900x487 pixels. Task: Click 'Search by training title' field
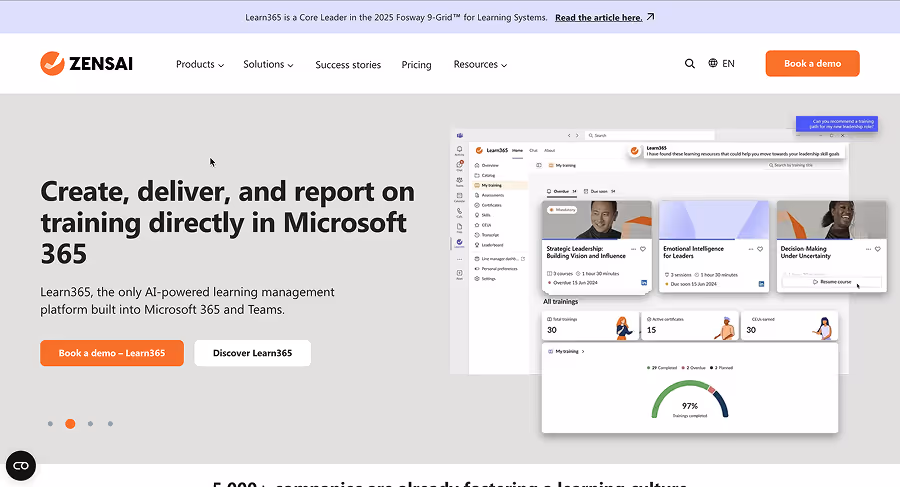coord(805,165)
